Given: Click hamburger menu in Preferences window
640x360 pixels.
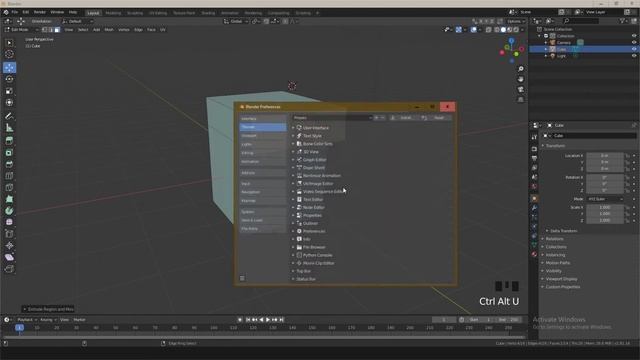Looking at the screenshot, I should click(x=242, y=278).
